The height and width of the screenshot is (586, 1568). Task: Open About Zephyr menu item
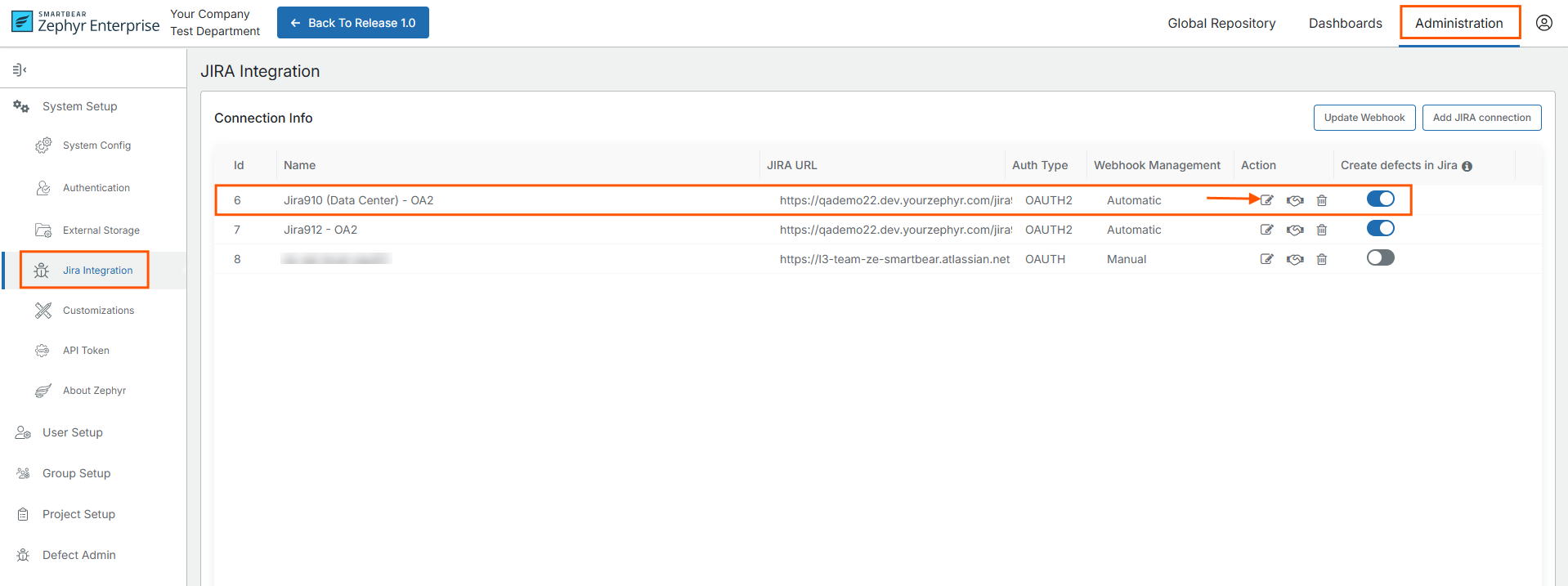click(x=94, y=391)
